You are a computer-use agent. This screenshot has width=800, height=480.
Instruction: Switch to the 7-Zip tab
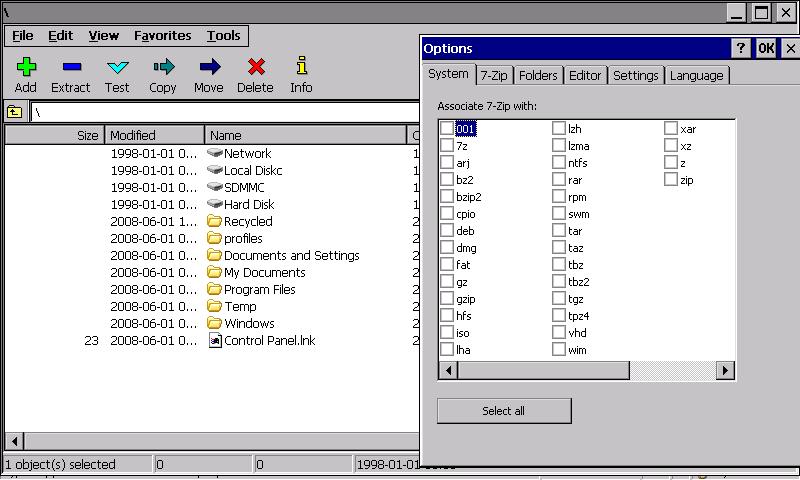(494, 75)
